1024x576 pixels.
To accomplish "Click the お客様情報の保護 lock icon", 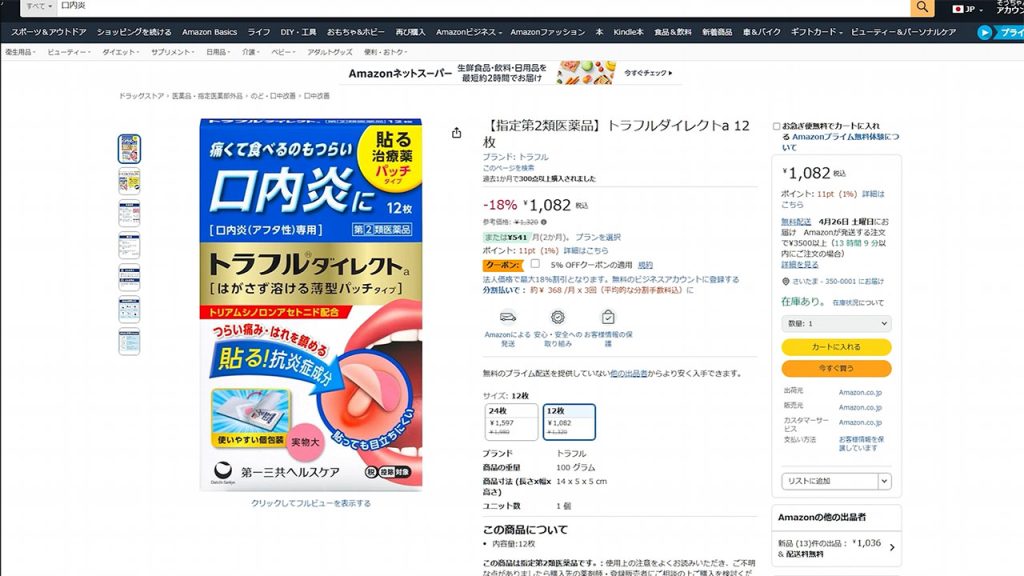I will click(608, 316).
